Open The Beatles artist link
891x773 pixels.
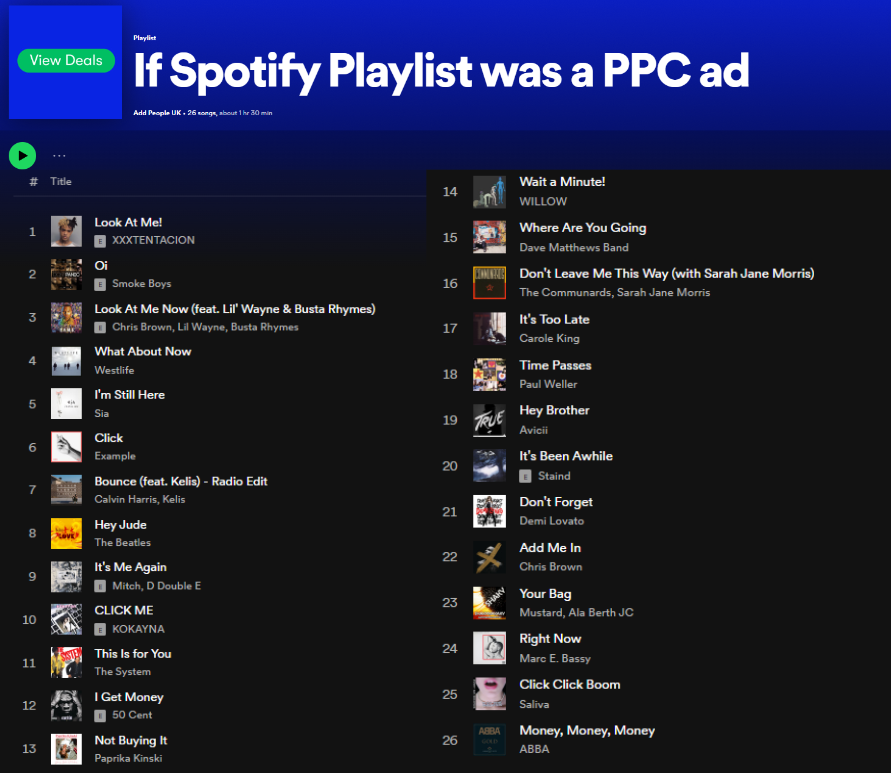tap(123, 542)
